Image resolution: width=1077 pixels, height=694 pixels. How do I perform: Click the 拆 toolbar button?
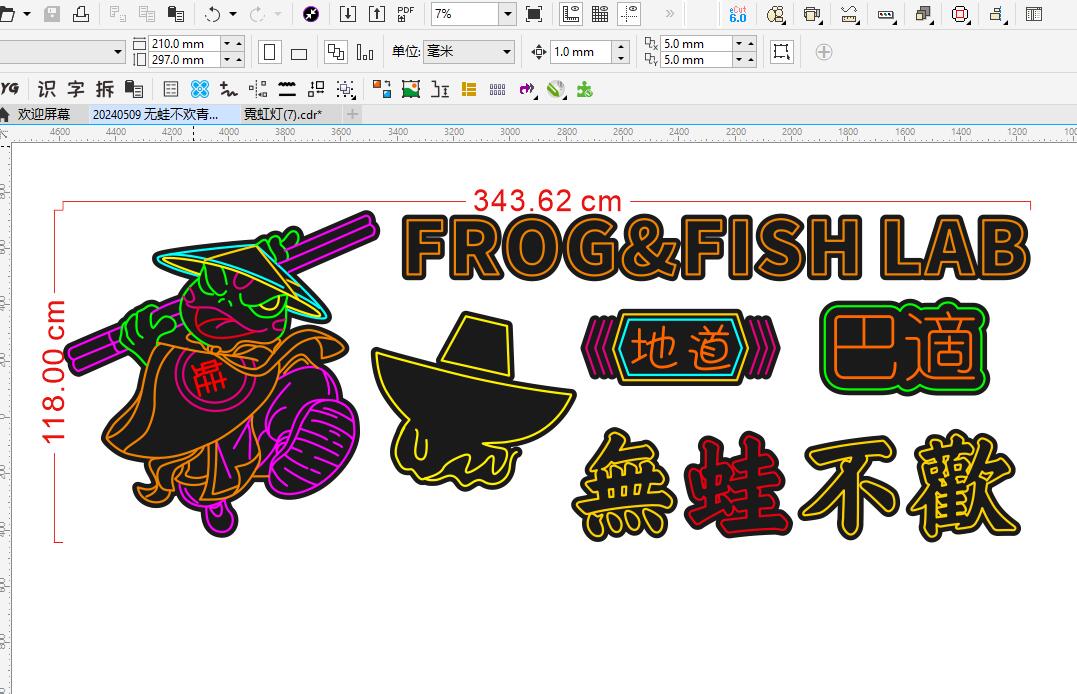(104, 89)
